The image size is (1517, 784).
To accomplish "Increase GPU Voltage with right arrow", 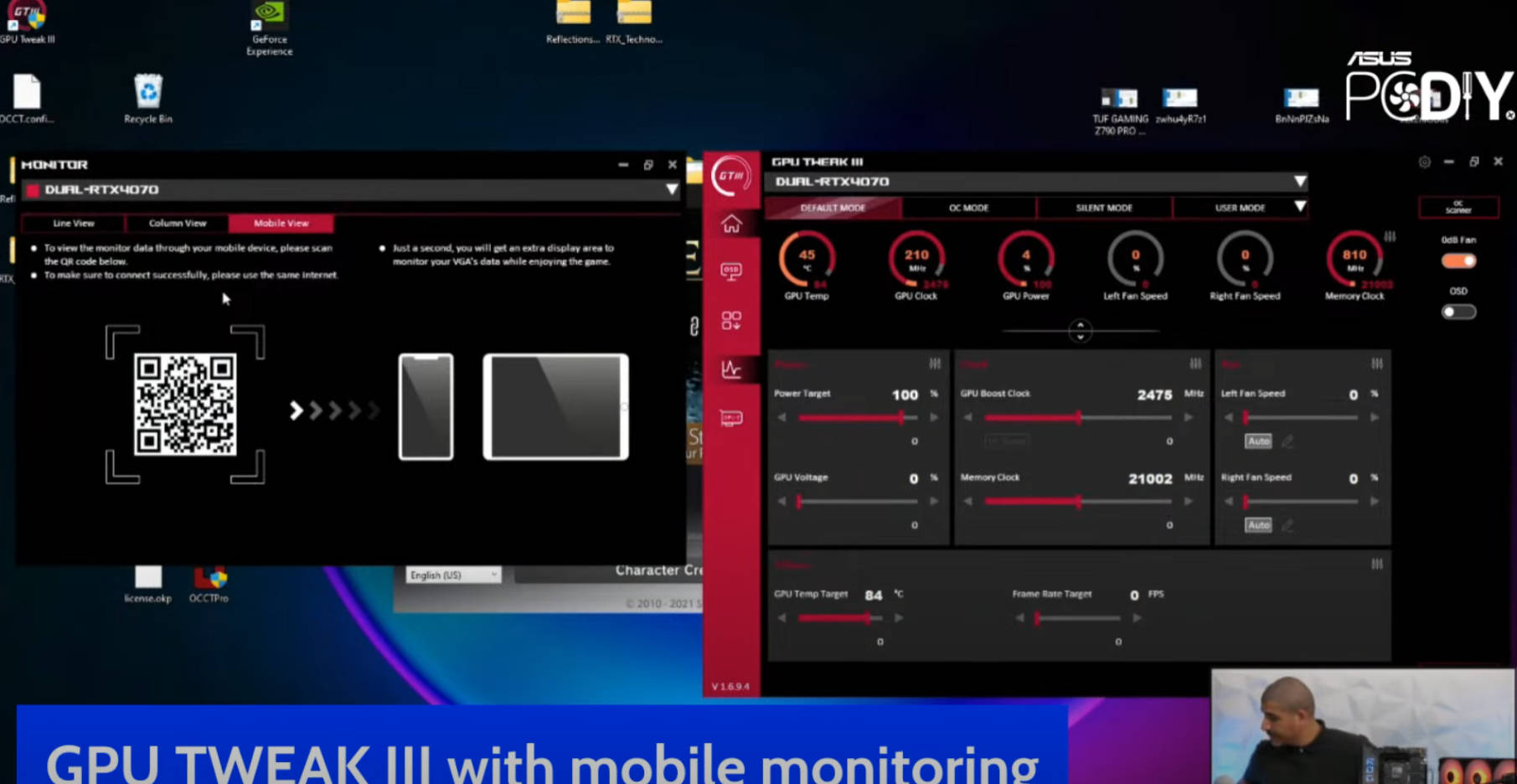I will pyautogui.click(x=934, y=501).
